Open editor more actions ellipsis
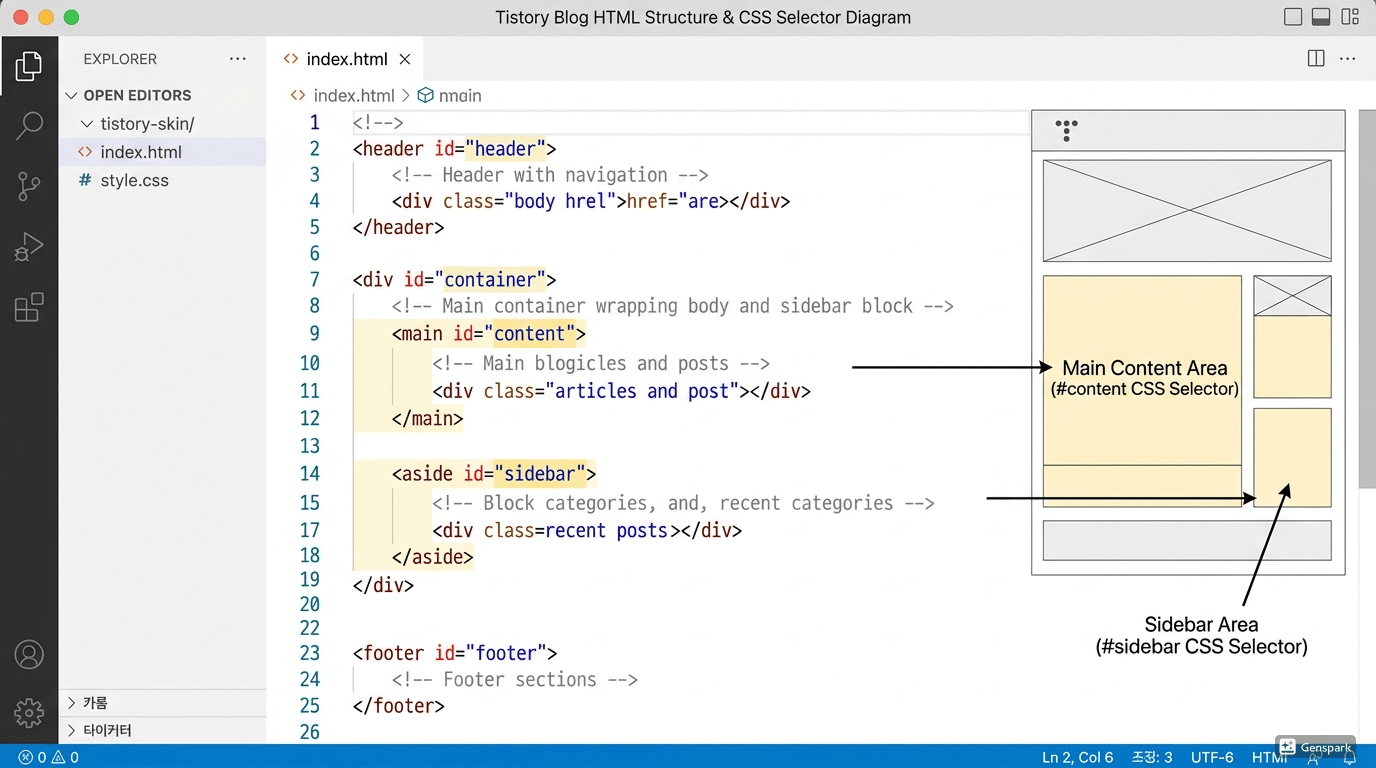Viewport: 1376px width, 768px height. 1348,59
